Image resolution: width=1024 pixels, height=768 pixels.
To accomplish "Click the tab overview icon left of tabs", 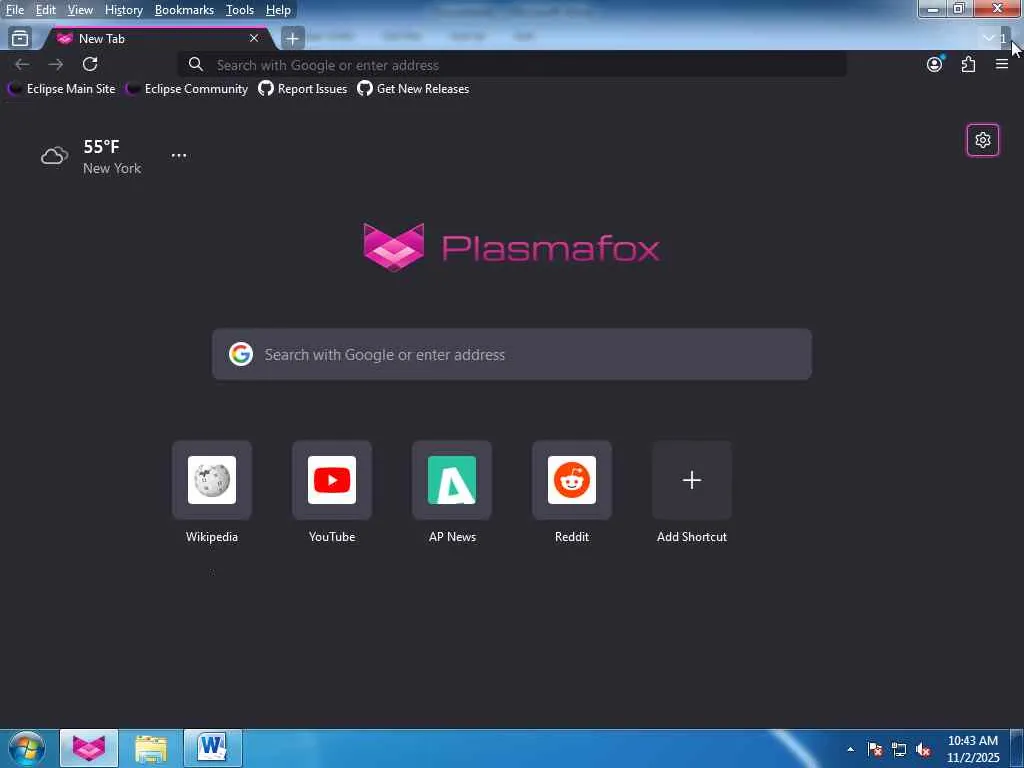I will 20,39.
